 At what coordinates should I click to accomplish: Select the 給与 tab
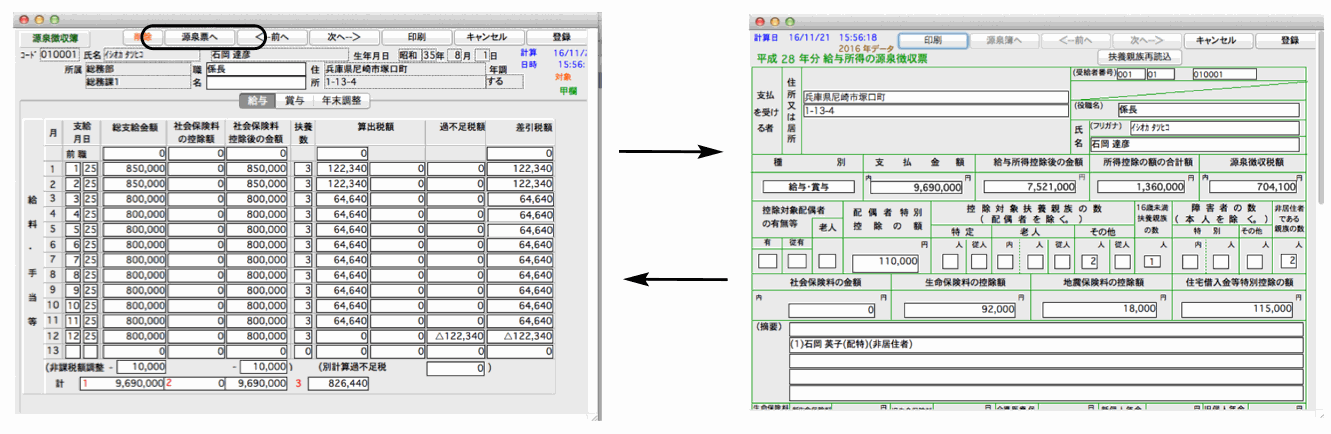coord(256,101)
